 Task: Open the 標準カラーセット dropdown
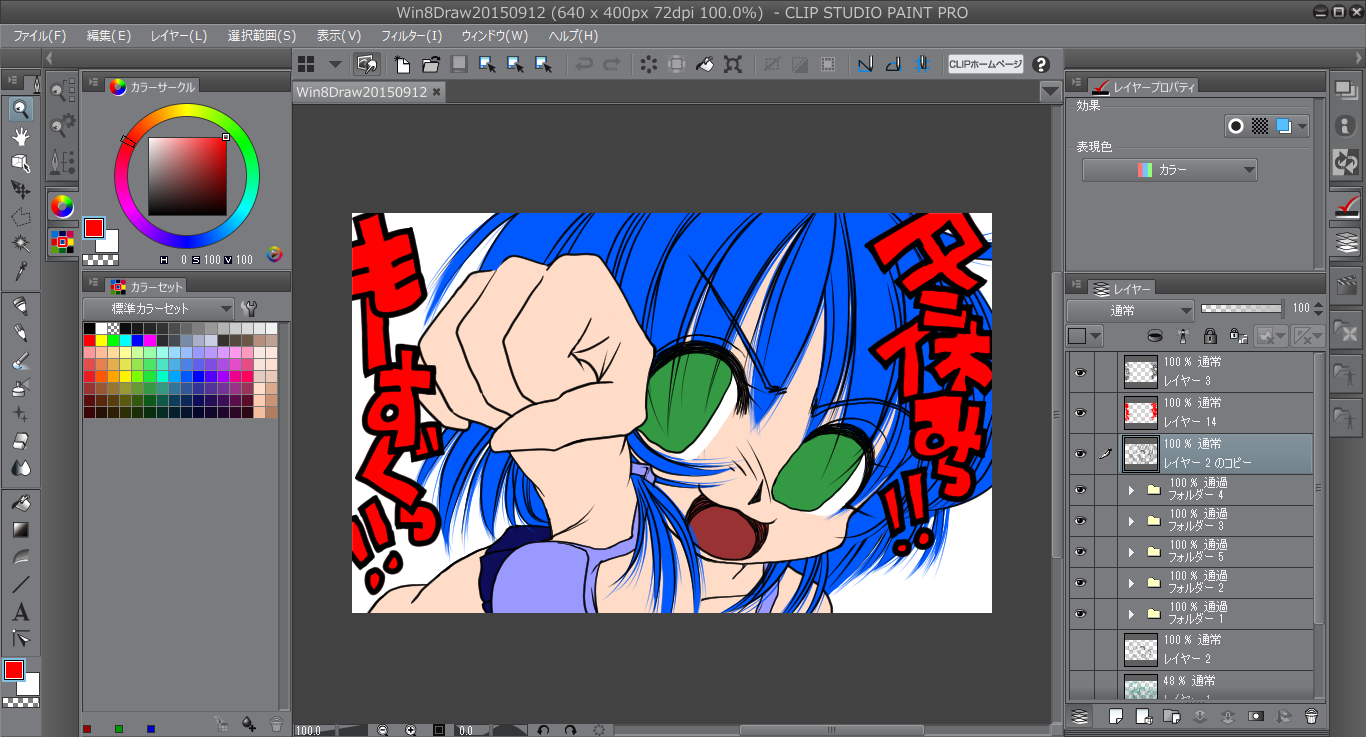[158, 308]
